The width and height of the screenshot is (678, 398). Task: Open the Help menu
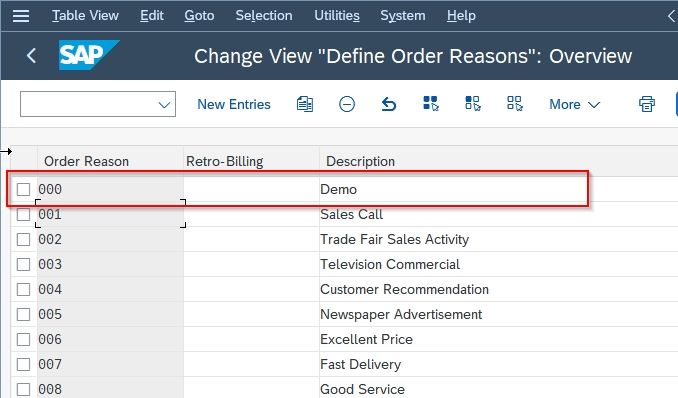[461, 16]
